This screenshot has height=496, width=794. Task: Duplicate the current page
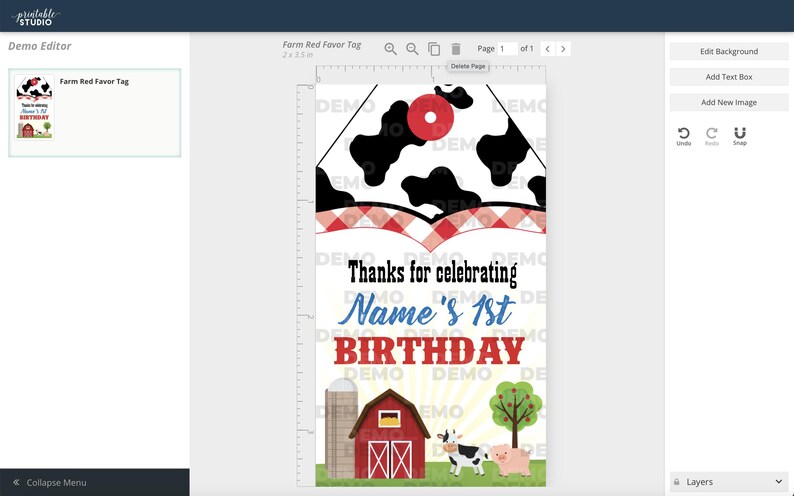434,49
